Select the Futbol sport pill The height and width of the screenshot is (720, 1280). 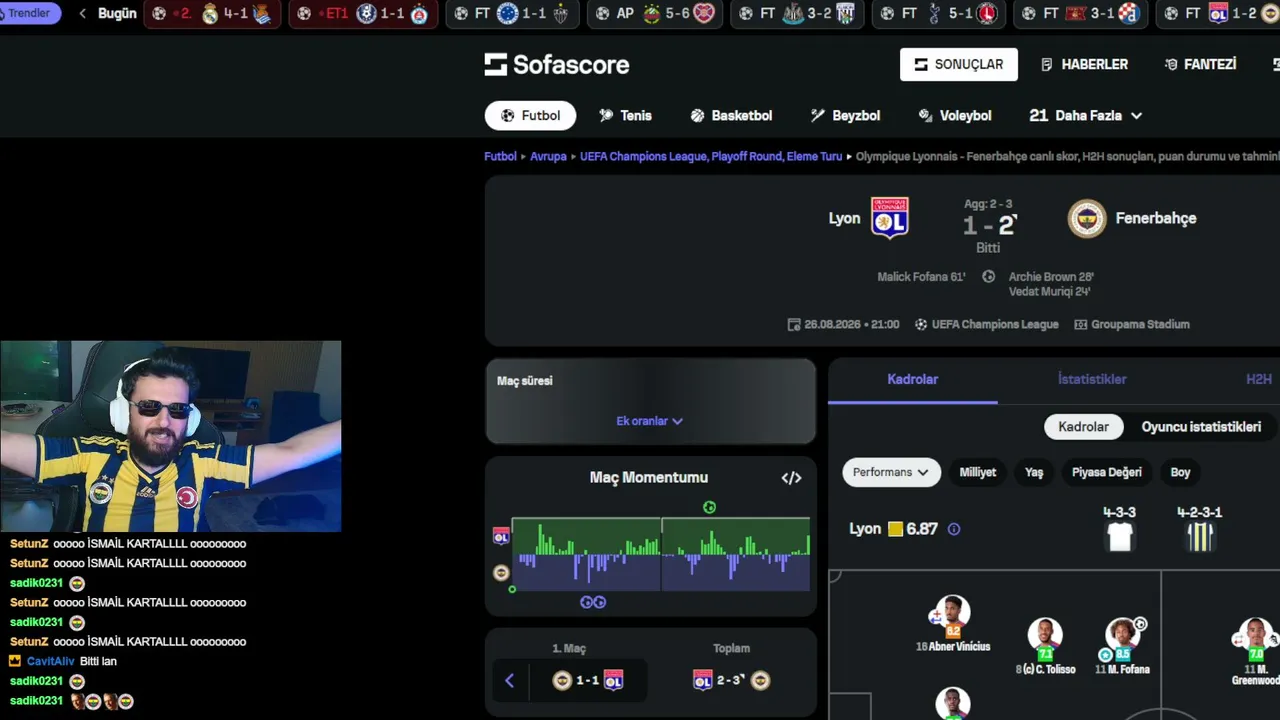[530, 116]
